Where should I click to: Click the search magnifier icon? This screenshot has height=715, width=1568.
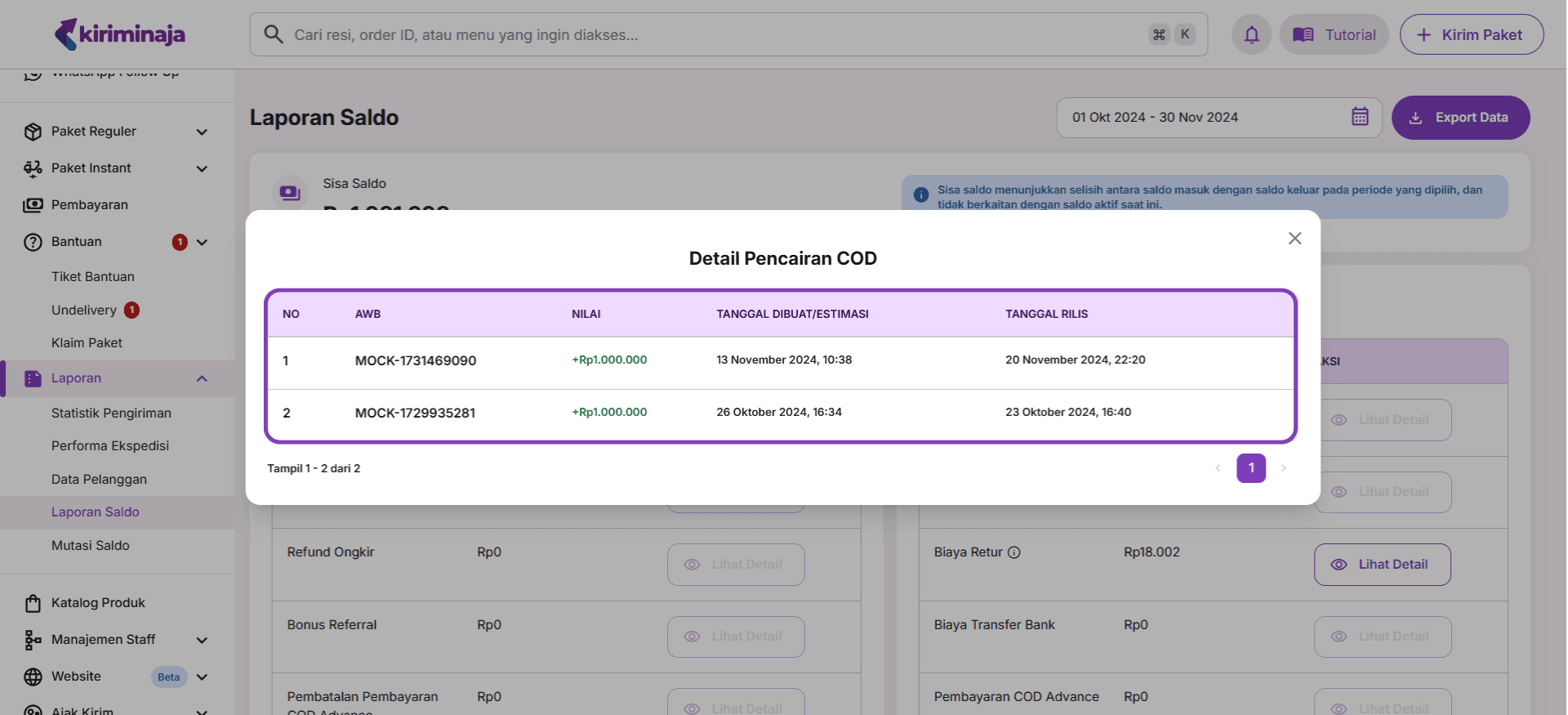[274, 34]
